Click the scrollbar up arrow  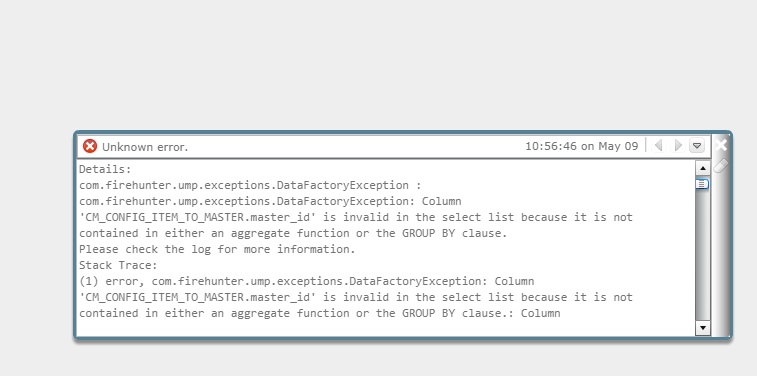(702, 168)
